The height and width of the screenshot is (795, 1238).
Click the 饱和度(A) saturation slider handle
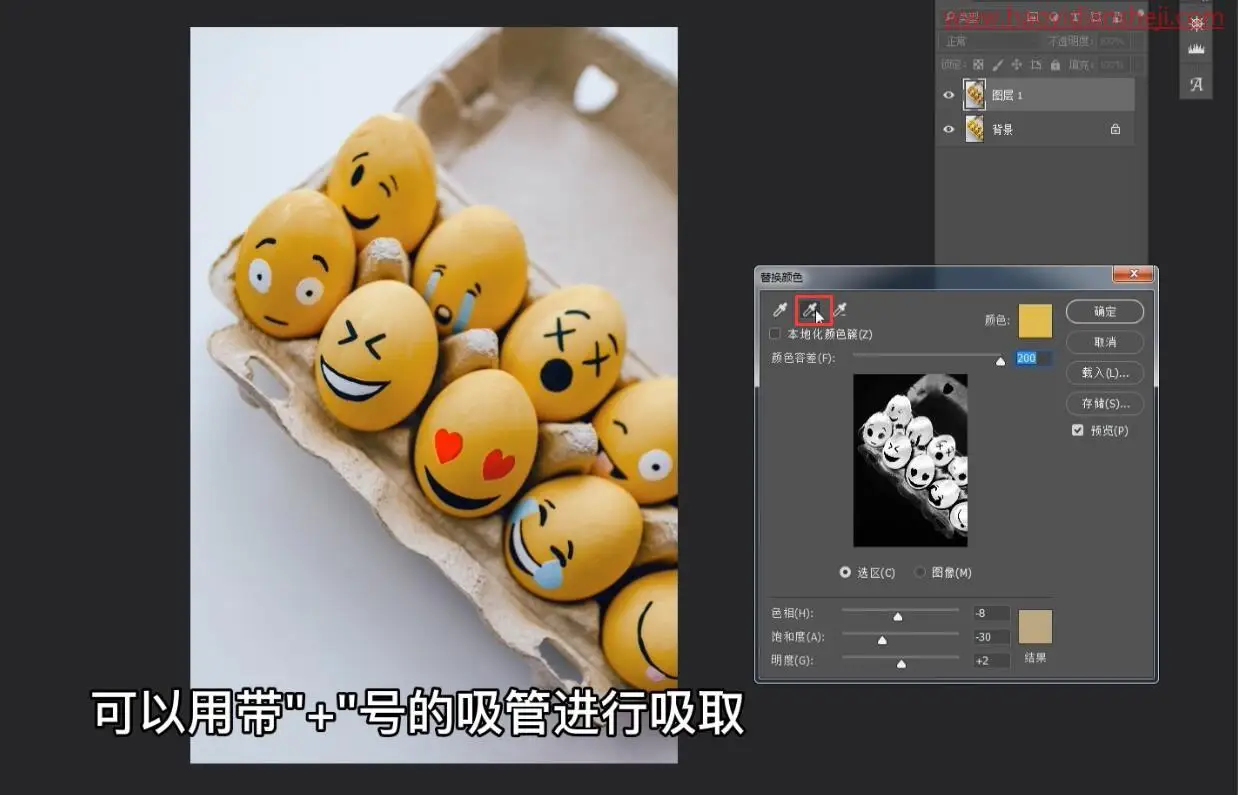coord(882,640)
